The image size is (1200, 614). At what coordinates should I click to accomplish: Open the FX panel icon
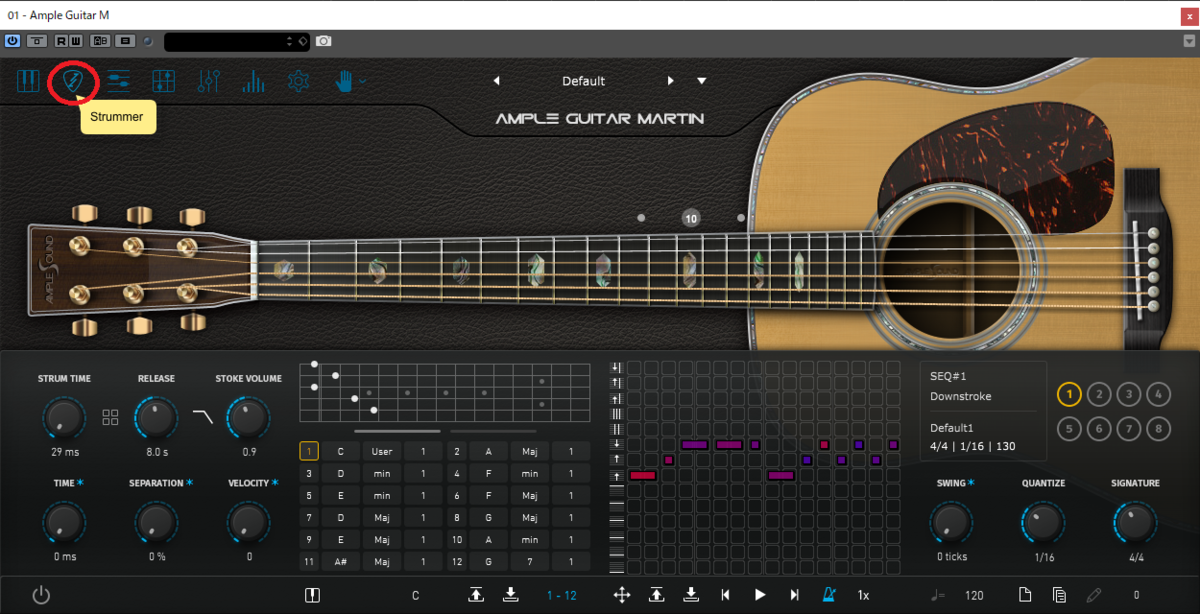coord(163,81)
